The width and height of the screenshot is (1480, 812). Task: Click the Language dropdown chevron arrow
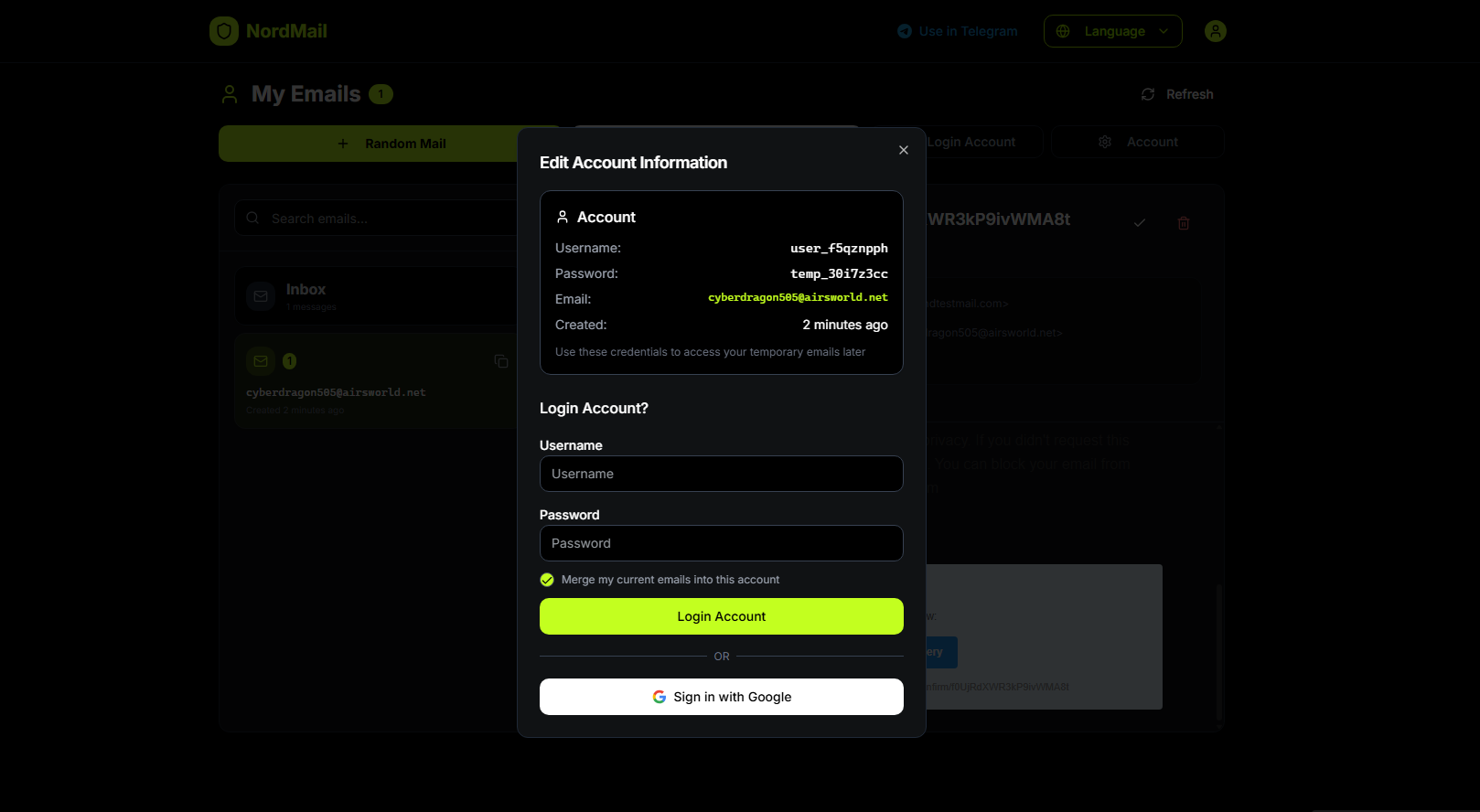coord(1164,31)
